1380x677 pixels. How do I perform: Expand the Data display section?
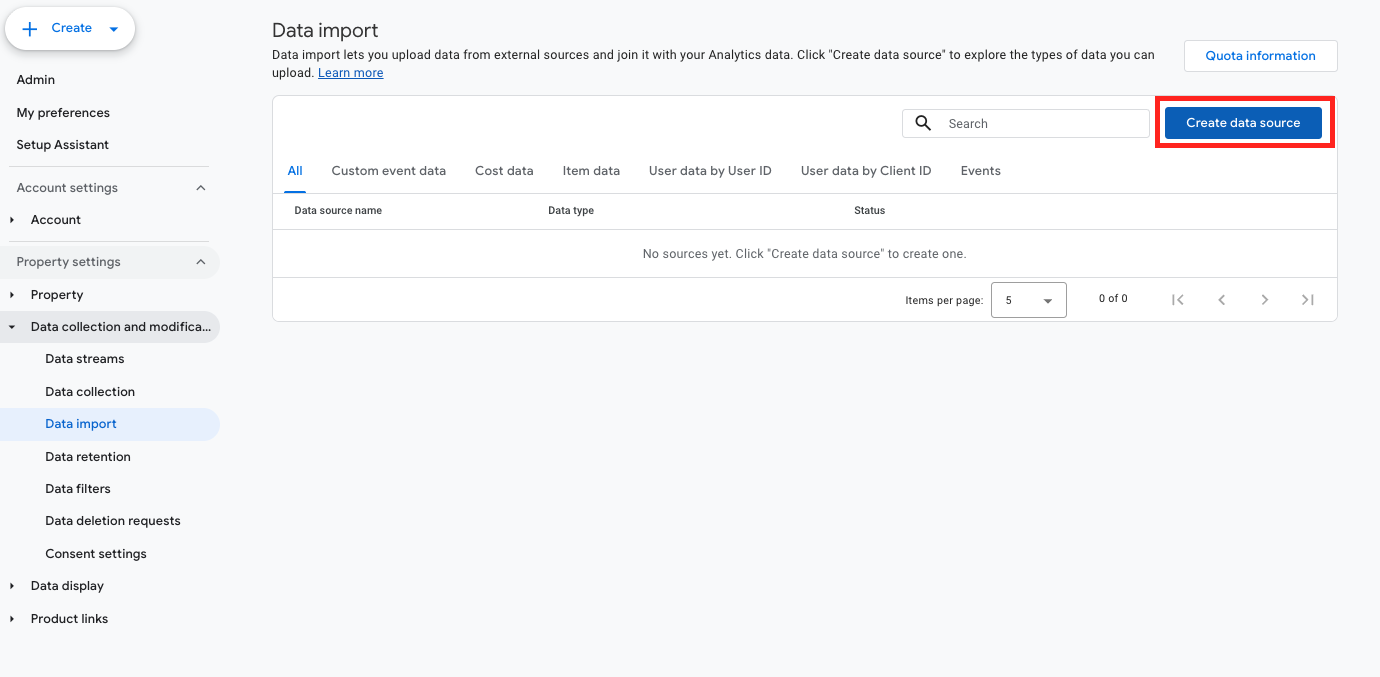(x=12, y=586)
